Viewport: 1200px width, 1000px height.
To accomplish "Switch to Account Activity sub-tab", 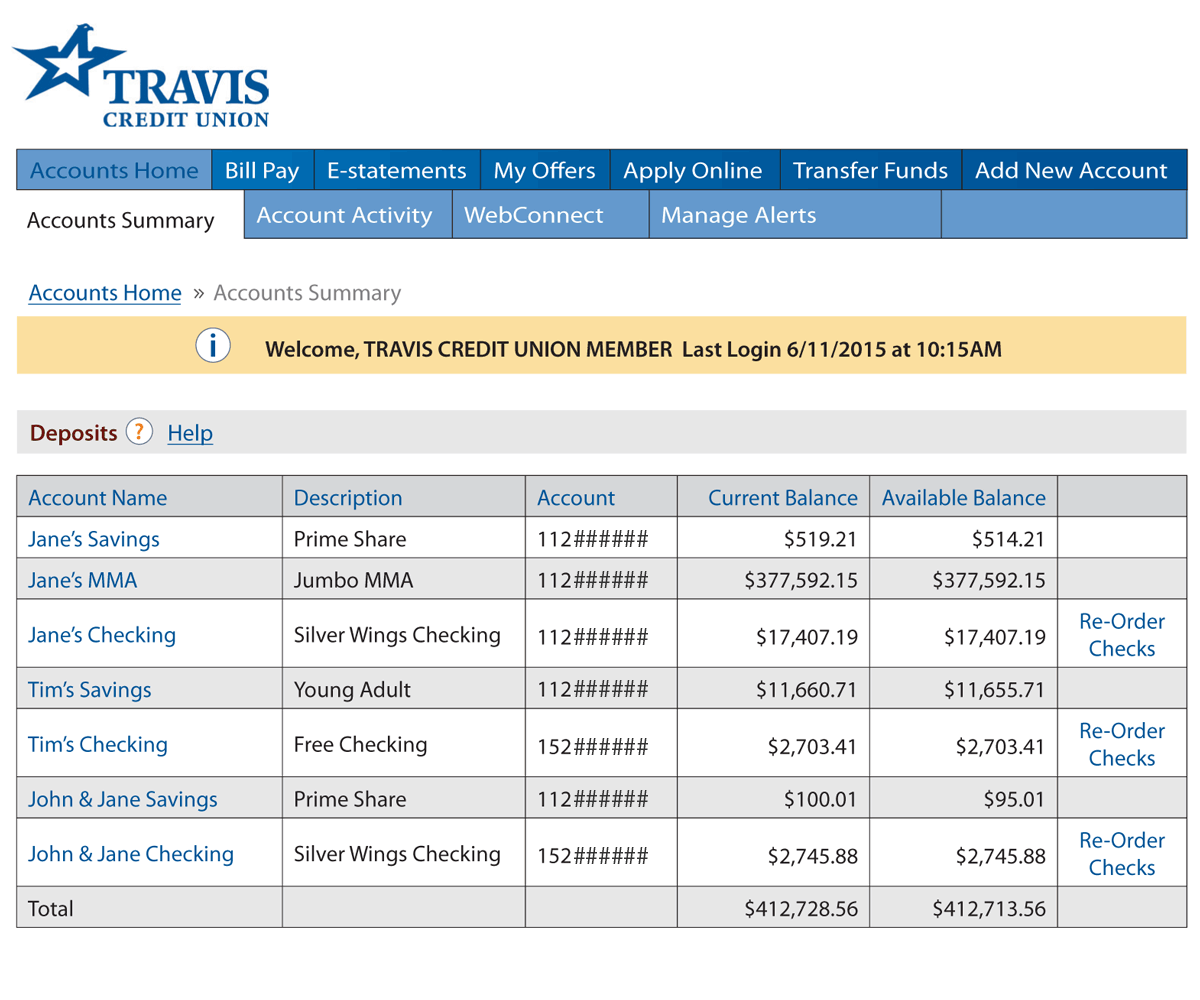I will click(x=345, y=215).
